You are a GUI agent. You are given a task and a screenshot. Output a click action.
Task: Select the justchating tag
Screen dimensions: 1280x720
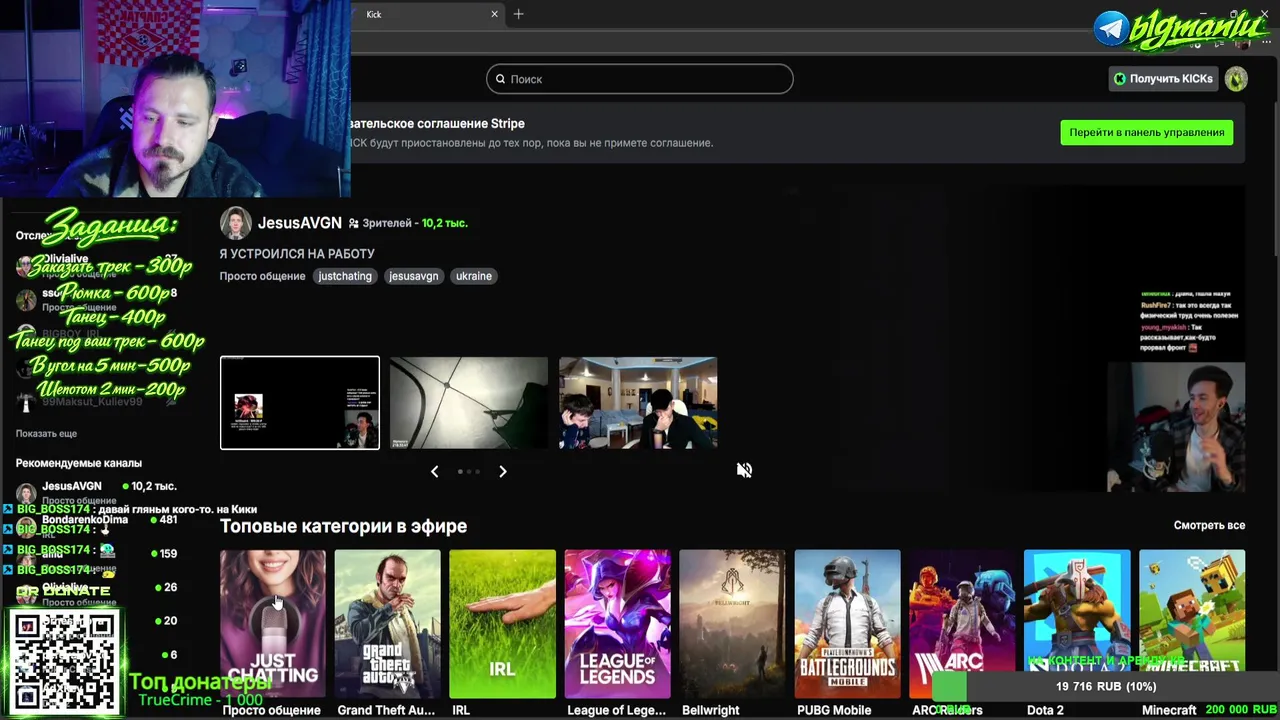pos(345,276)
